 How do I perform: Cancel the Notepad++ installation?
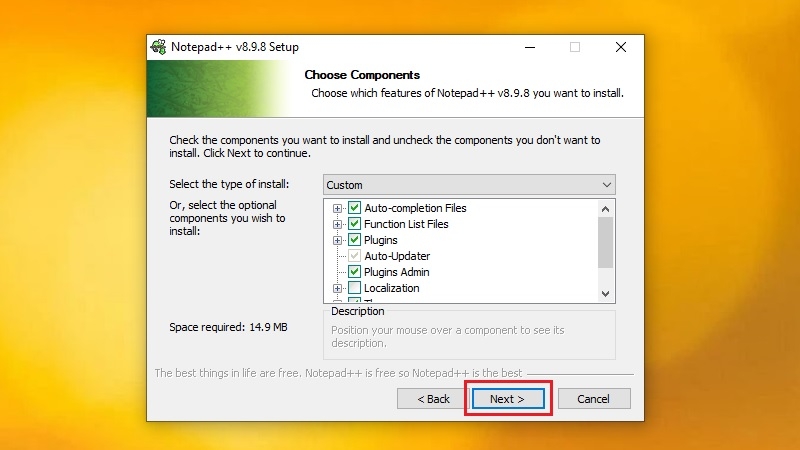click(594, 398)
